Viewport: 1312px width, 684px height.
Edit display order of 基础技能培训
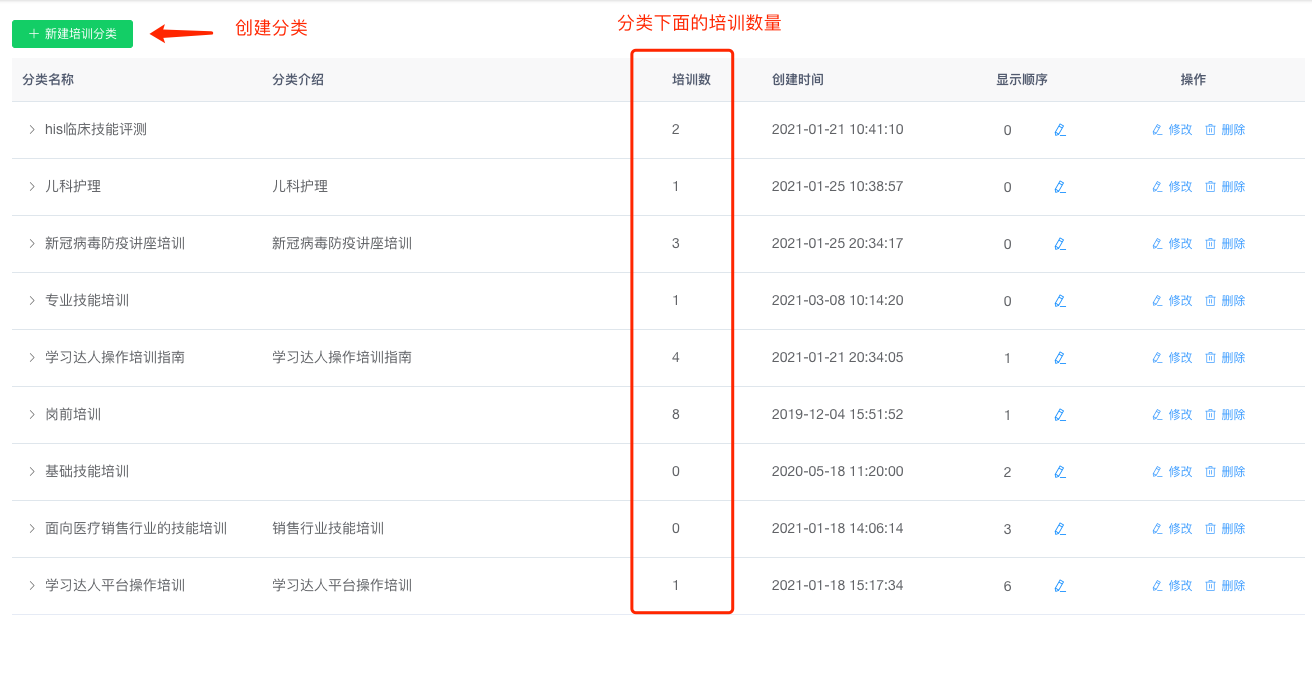(1060, 472)
